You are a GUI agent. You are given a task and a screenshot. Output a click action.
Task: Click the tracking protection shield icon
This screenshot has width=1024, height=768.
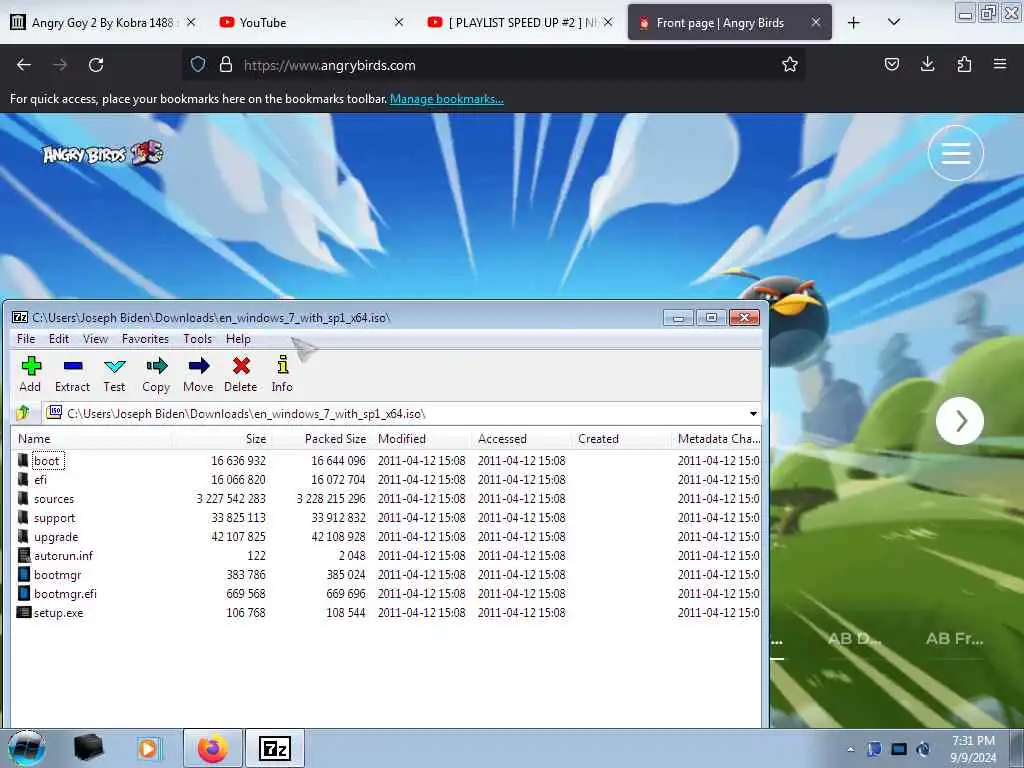pyautogui.click(x=198, y=65)
